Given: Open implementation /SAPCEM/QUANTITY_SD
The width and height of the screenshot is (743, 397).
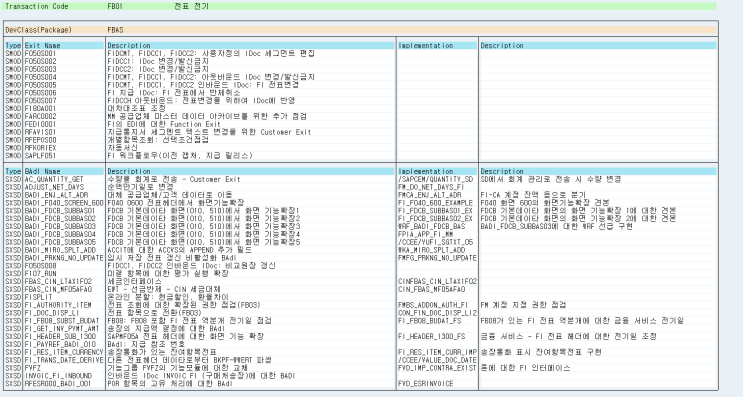Looking at the screenshot, I should coord(435,179).
